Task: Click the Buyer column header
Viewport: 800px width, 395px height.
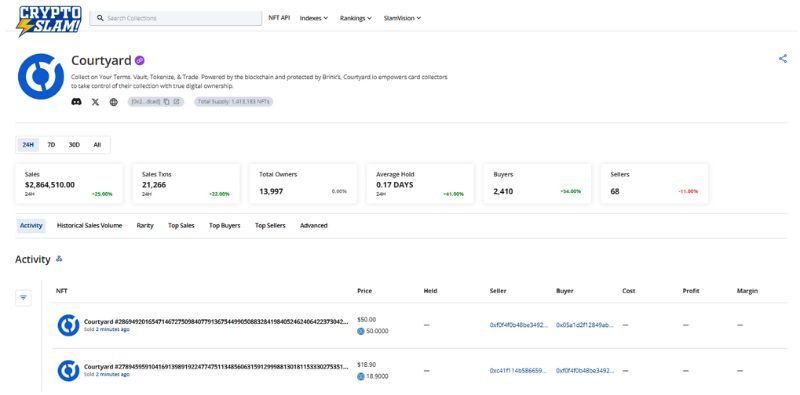Action: (x=564, y=291)
